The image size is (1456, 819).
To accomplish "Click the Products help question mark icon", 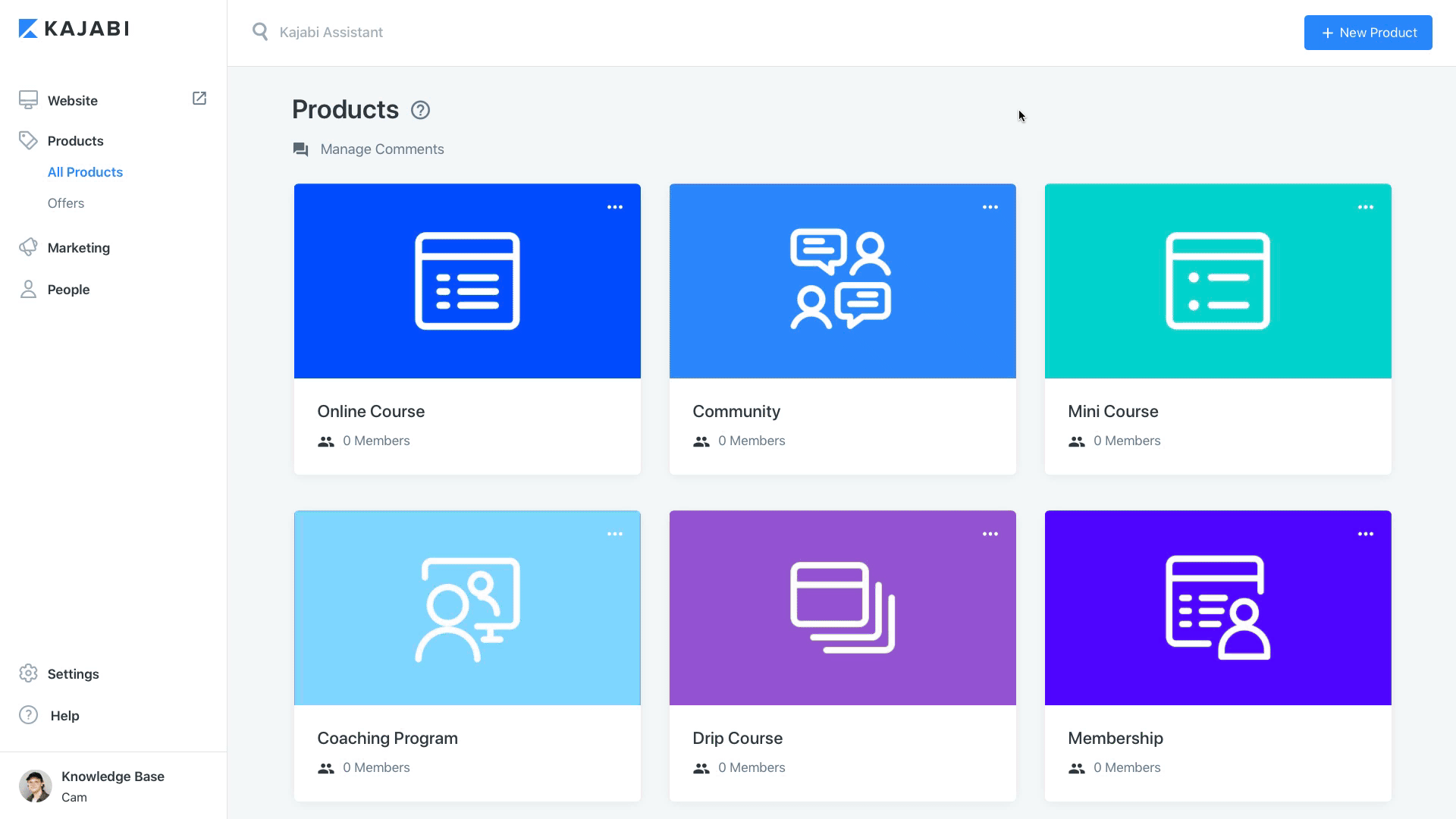I will pos(420,111).
